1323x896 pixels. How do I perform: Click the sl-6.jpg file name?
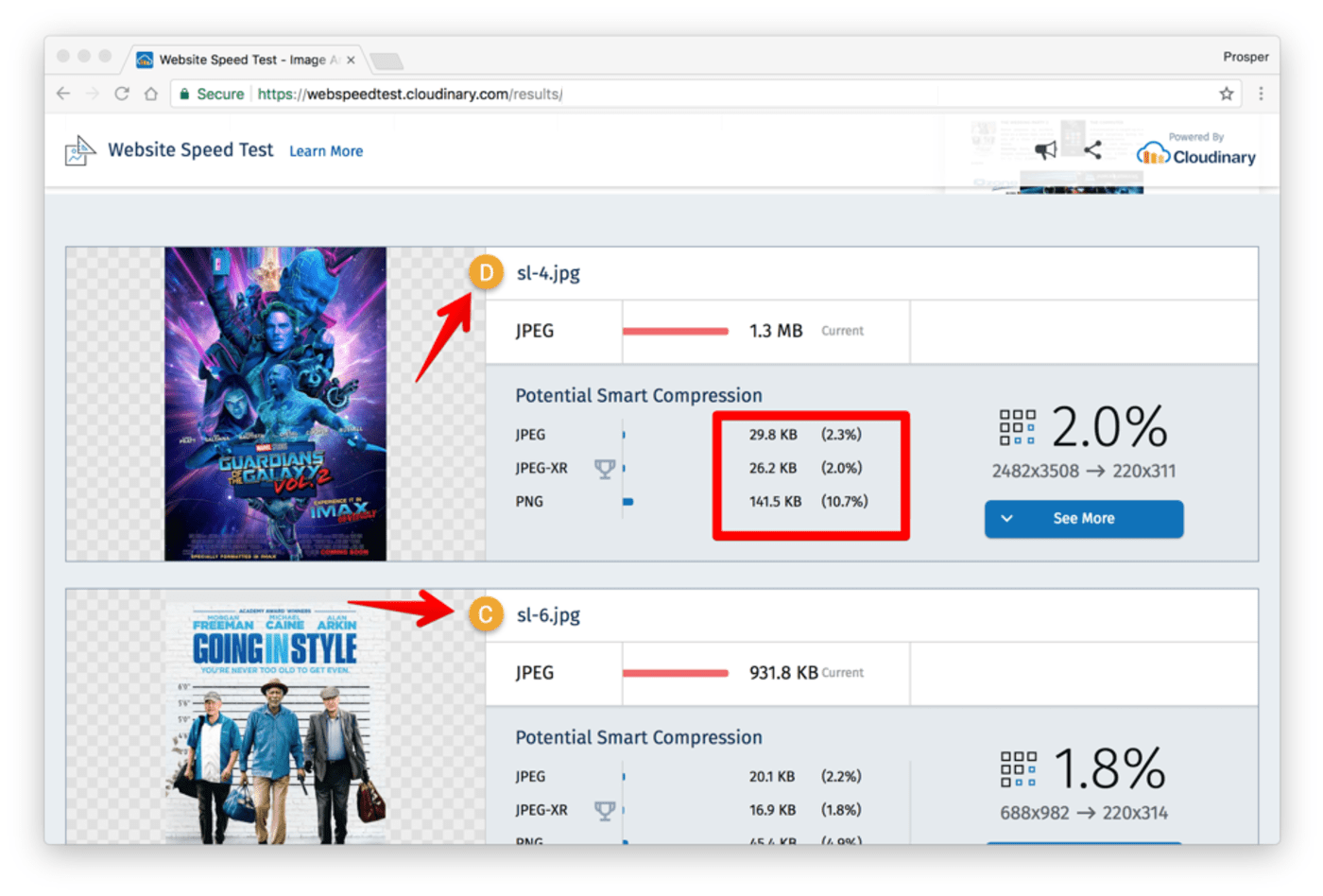pos(548,615)
